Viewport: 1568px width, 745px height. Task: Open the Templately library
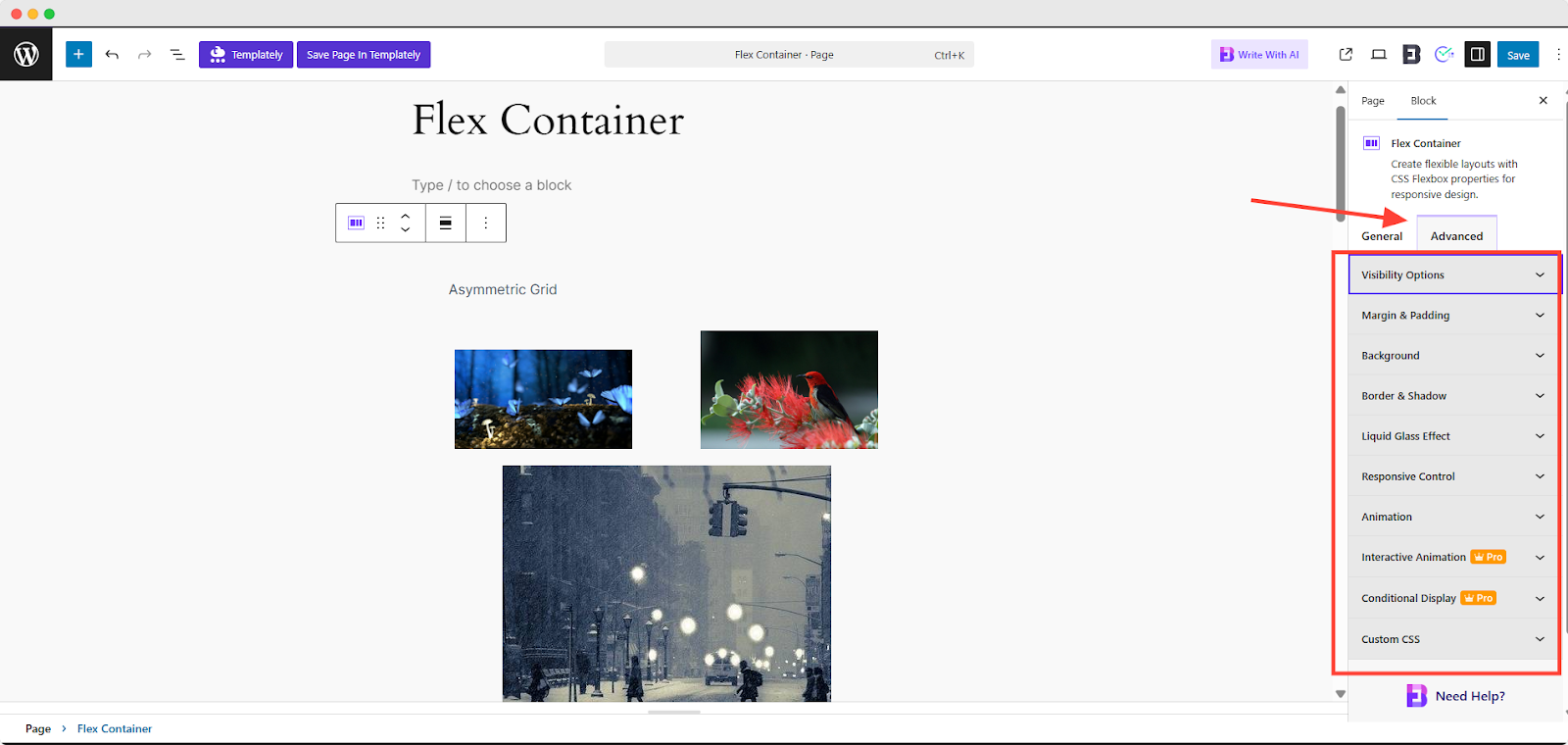(246, 55)
